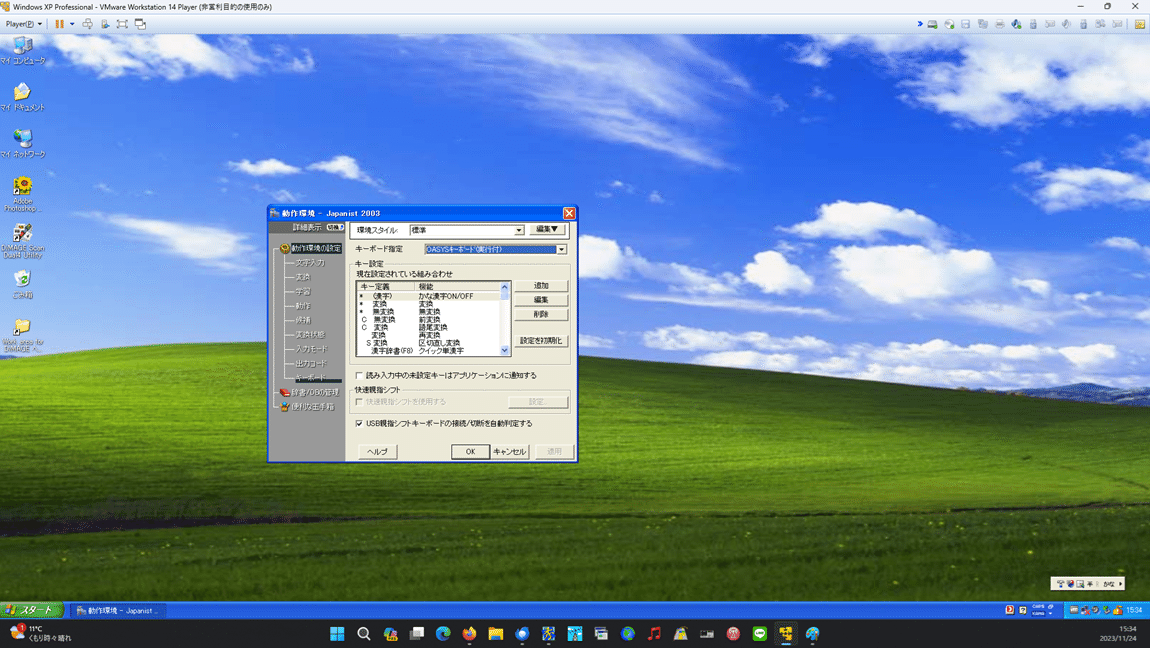Toggle the 詳細表示 切替 switch

(x=335, y=227)
